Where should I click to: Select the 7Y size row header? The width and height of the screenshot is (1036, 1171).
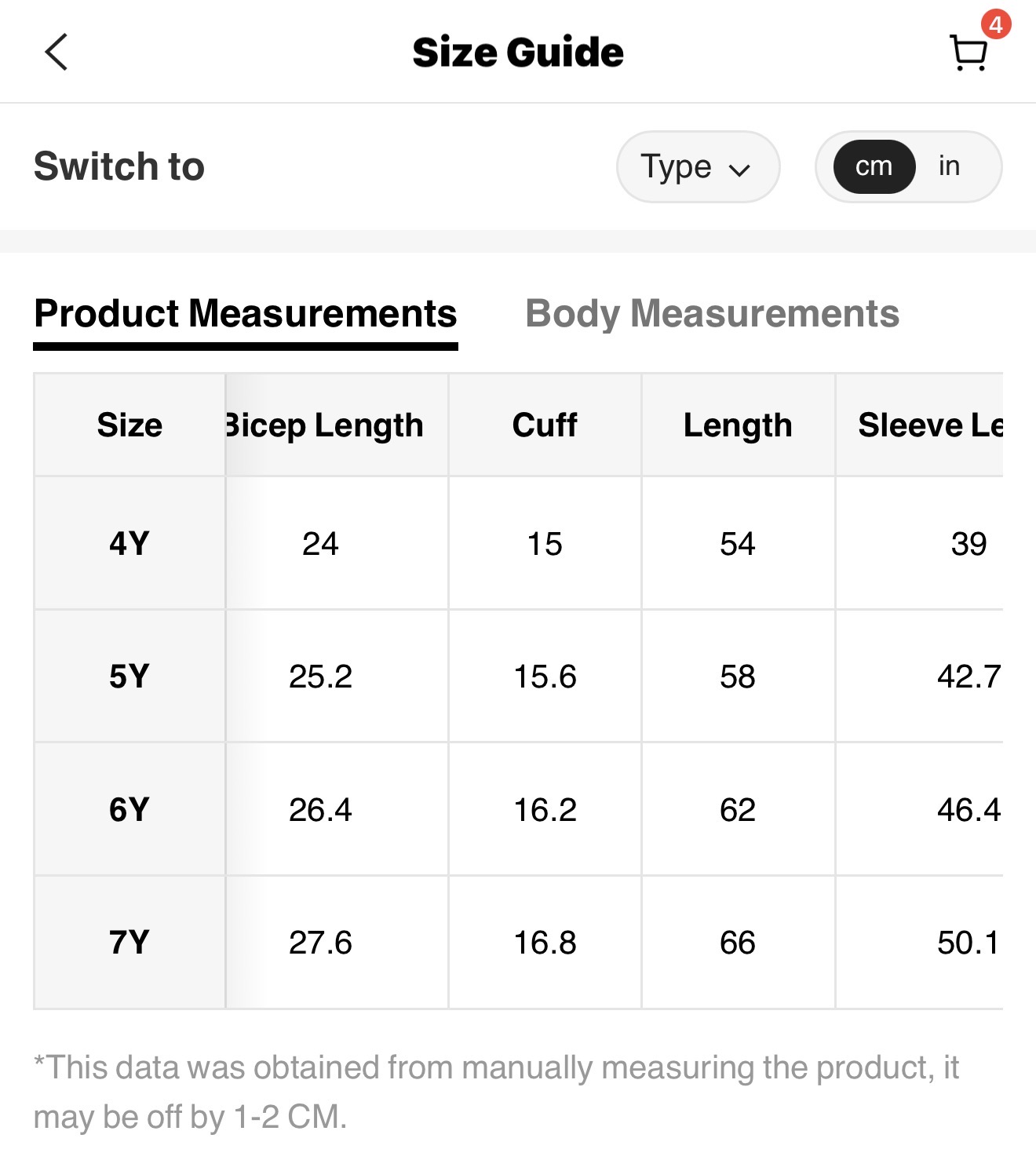point(129,942)
